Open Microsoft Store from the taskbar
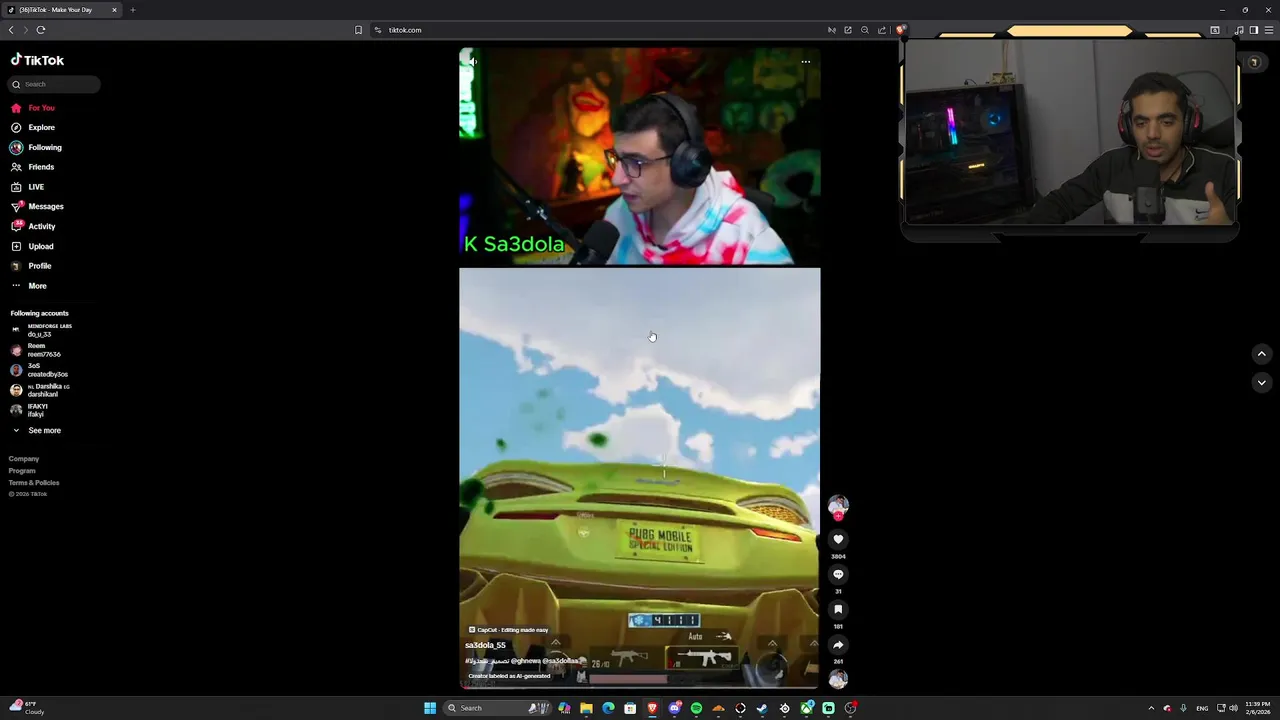The width and height of the screenshot is (1280, 720). [x=630, y=708]
